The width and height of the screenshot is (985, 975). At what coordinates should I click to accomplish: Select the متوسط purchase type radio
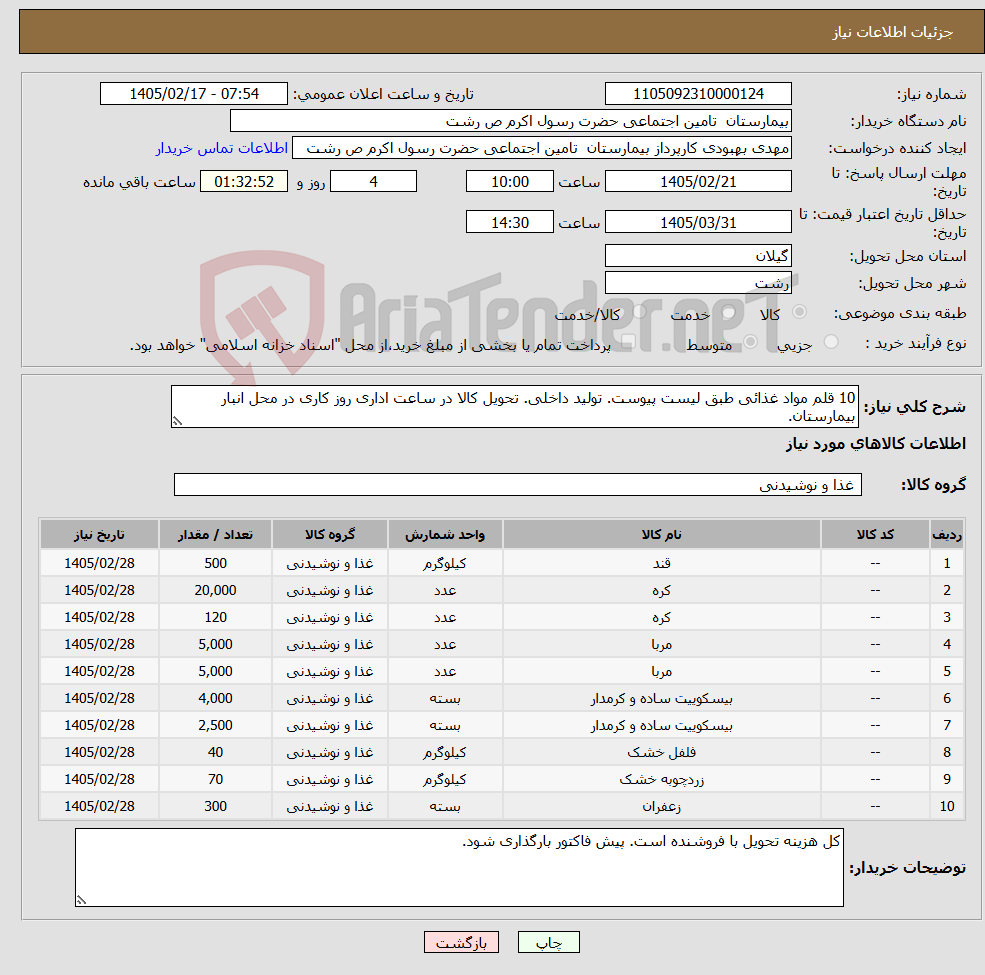tap(751, 342)
